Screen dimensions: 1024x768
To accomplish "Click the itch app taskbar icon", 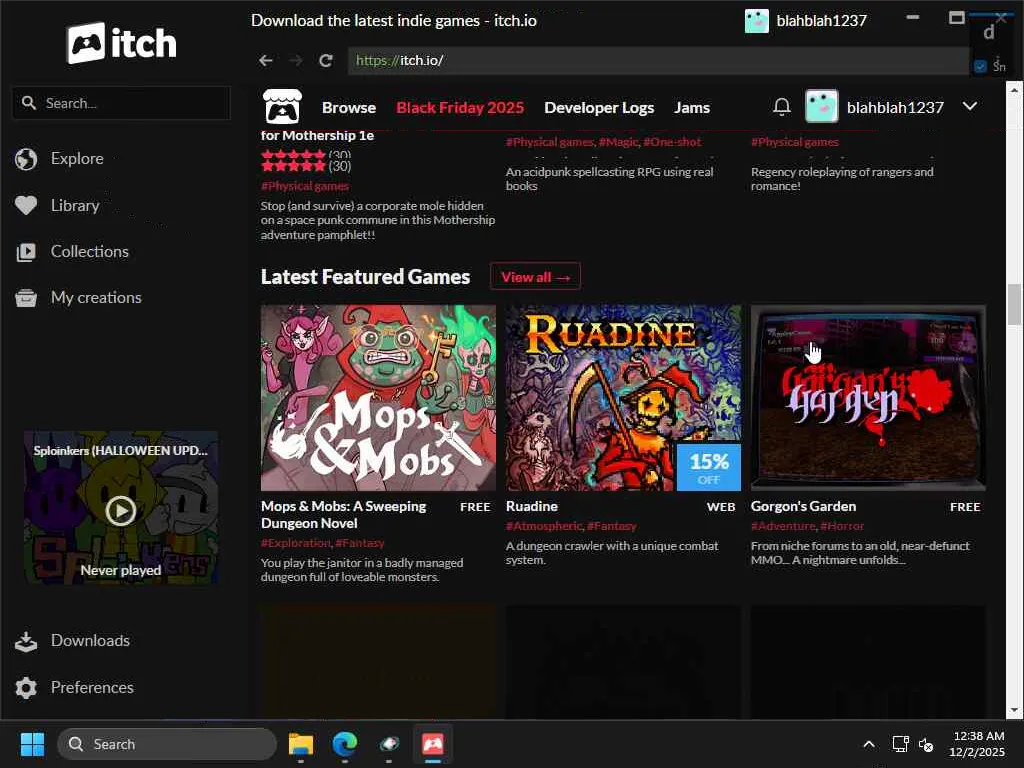I will (x=433, y=744).
